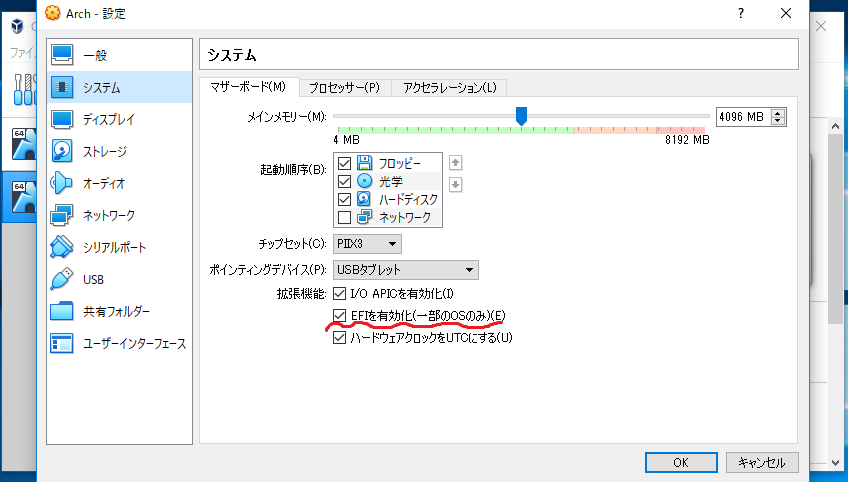The image size is (848, 482).
Task: Select the selected 64-bit VM icon in background list
Action: pos(24,197)
